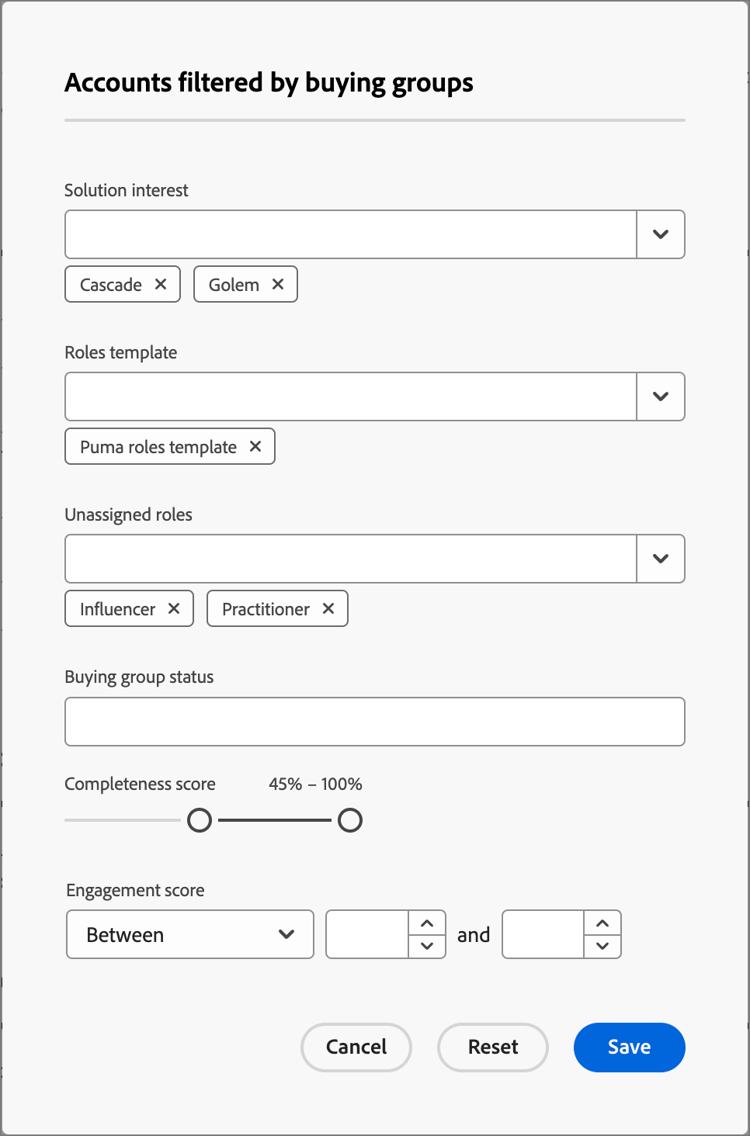Remove the Puma roles template tag

(x=256, y=446)
